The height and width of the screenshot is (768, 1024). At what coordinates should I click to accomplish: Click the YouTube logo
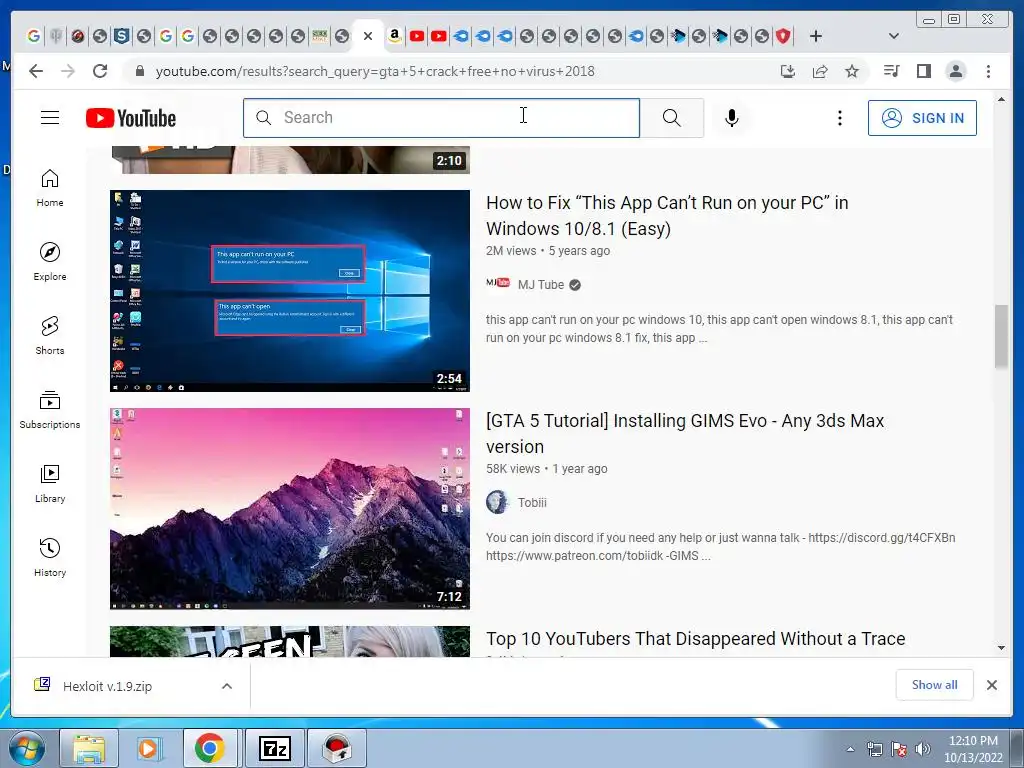coord(131,118)
